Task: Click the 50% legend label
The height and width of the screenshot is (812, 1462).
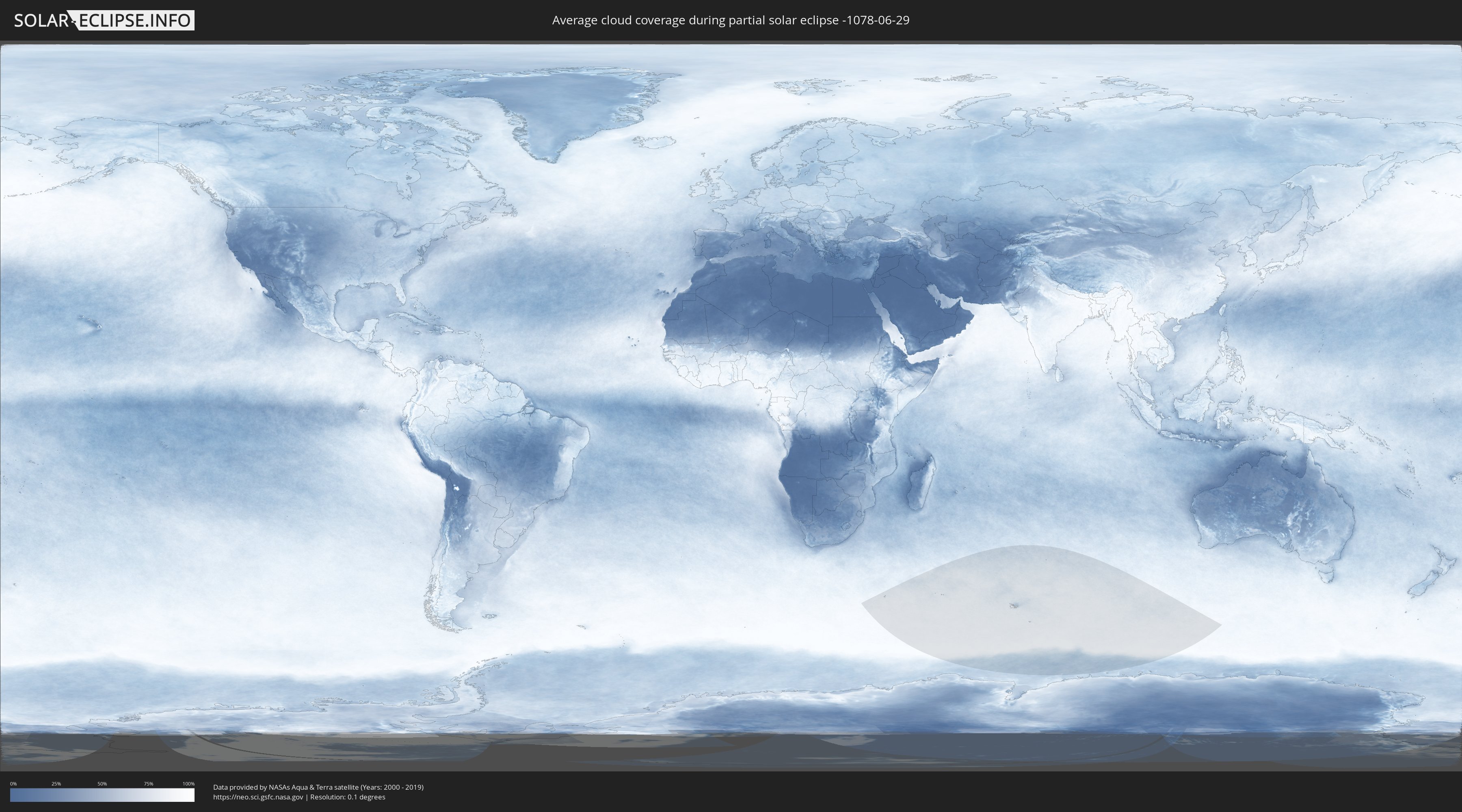Action: (102, 784)
